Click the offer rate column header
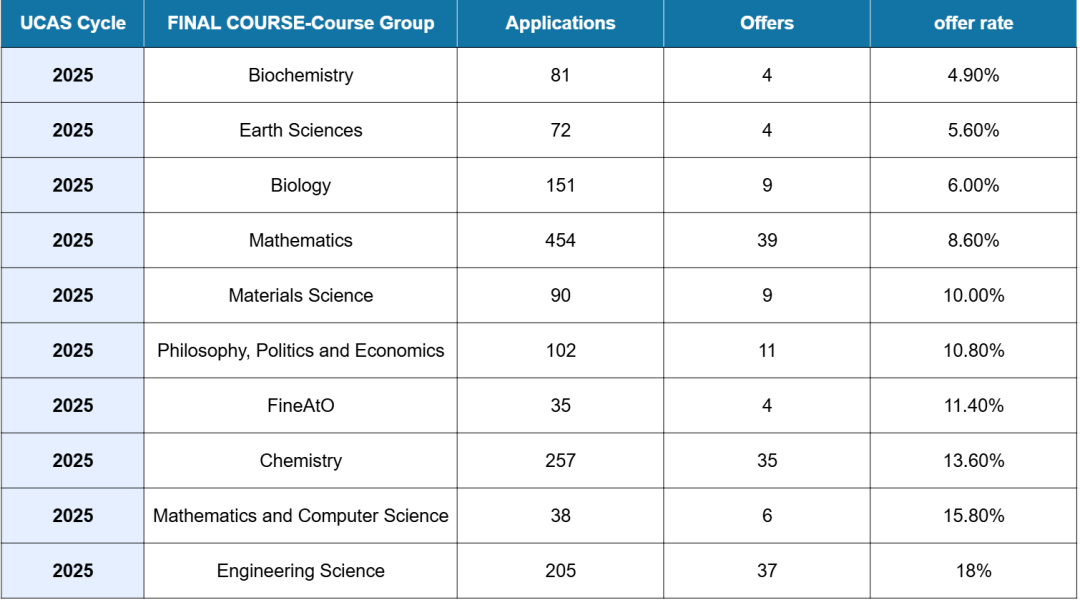Viewport: 1080px width, 600px height. (x=973, y=23)
